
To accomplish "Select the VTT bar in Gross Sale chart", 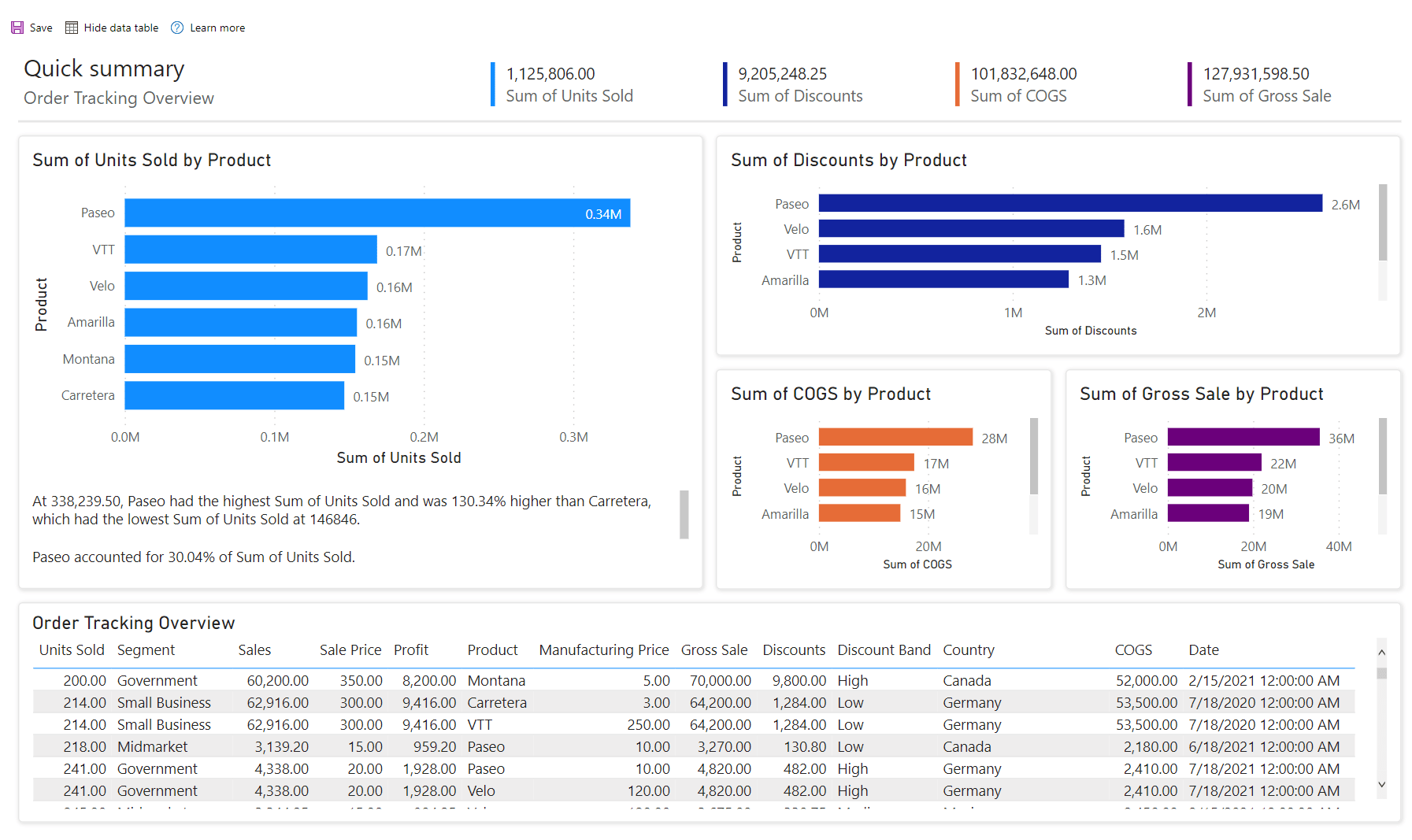I will [1213, 462].
